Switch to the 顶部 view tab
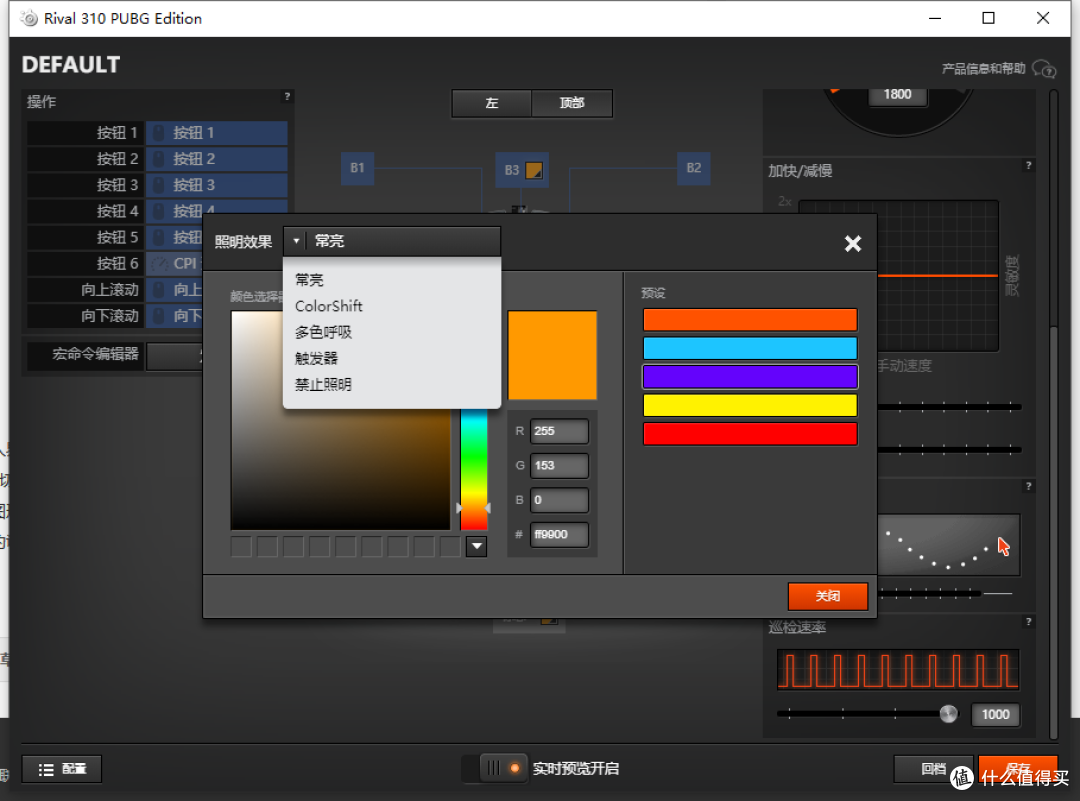Viewport: 1080px width, 801px height. 572,103
